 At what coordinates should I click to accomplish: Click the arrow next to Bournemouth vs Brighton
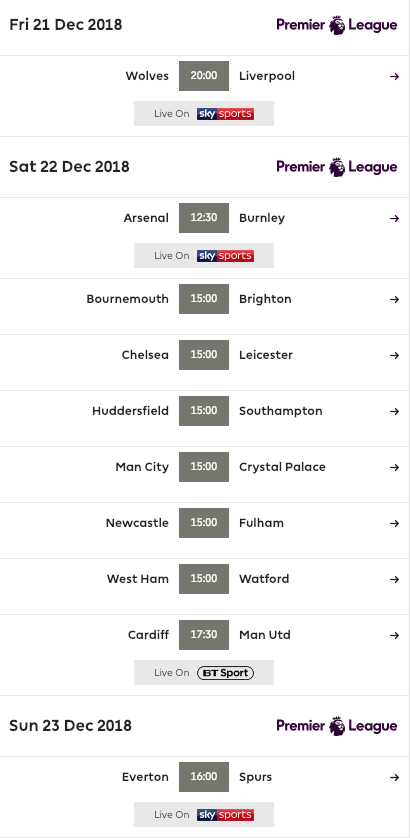point(394,299)
